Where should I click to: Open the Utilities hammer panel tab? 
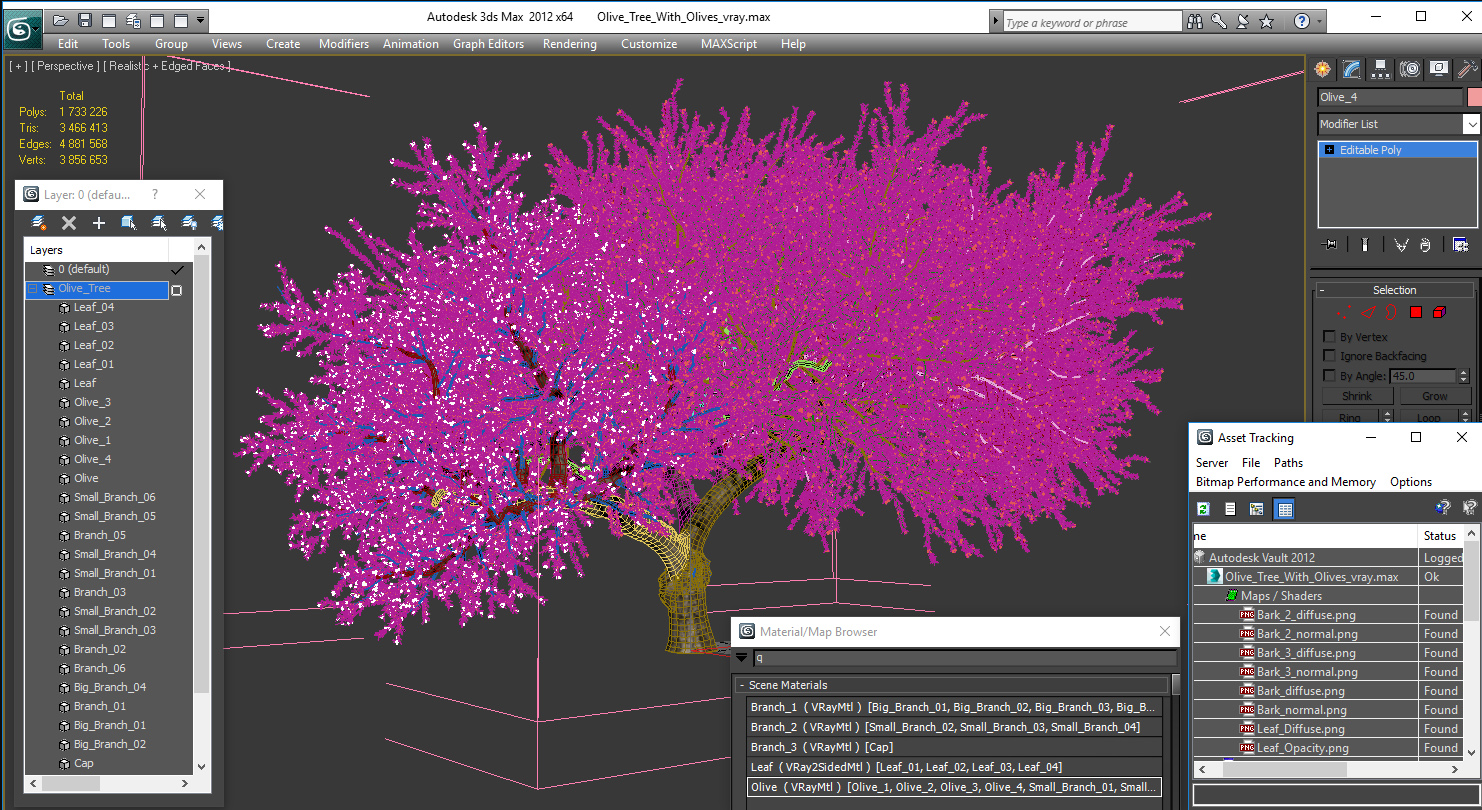click(x=1468, y=69)
